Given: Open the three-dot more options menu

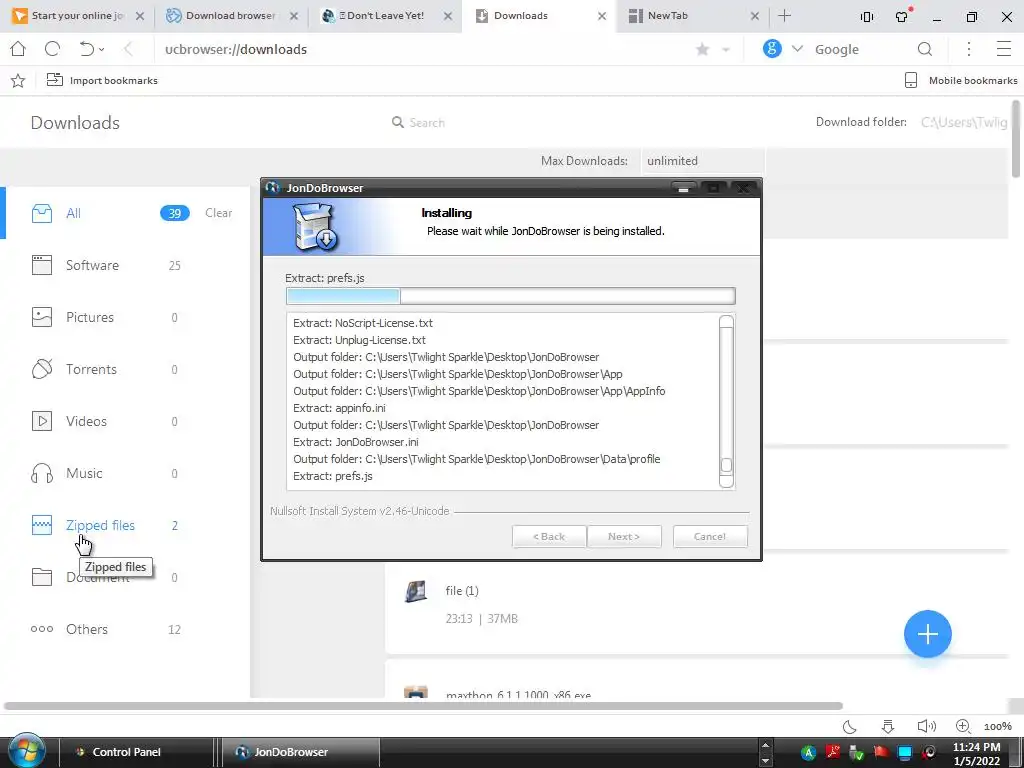Looking at the screenshot, I should coord(968,49).
